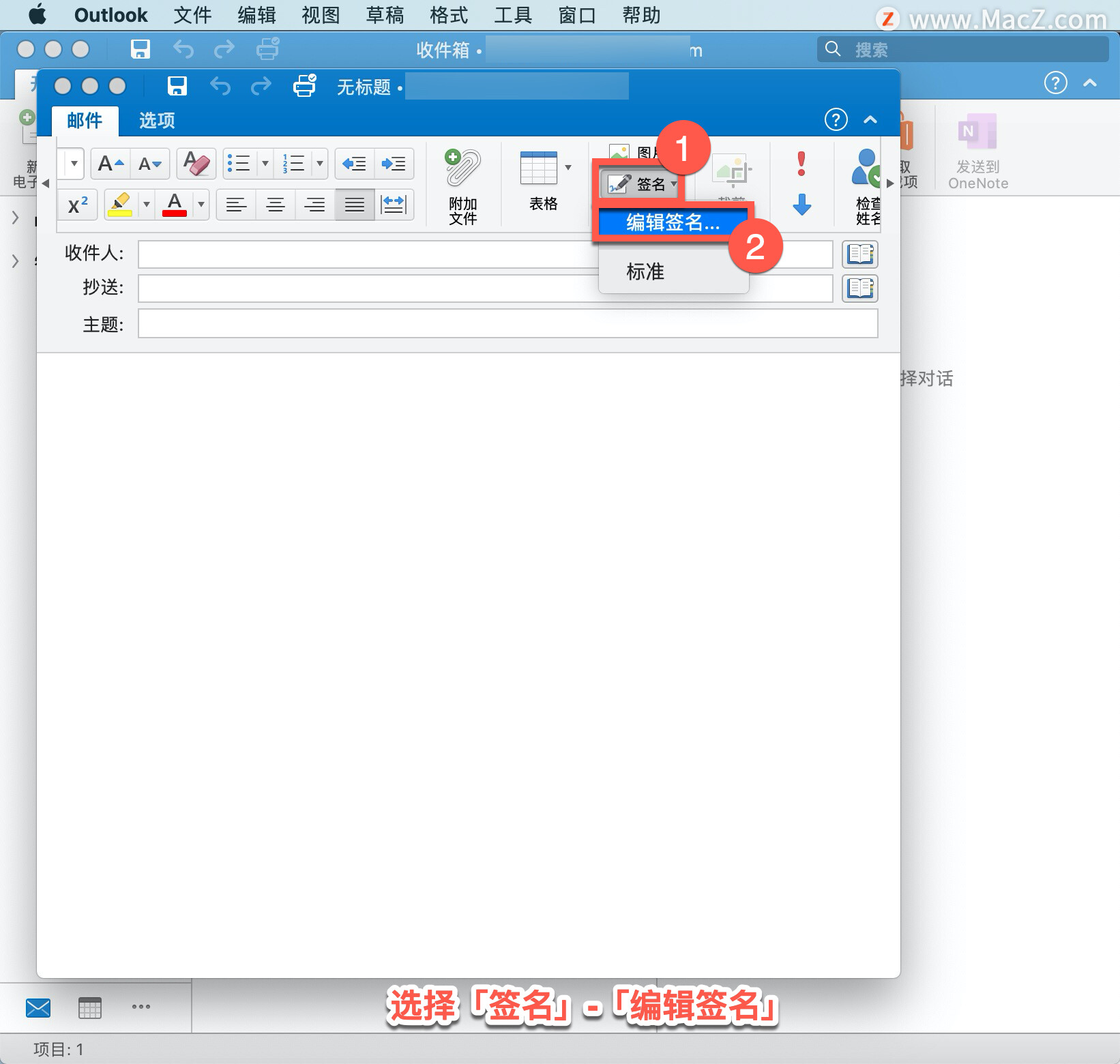
Task: Click the main window search field
Action: [x=962, y=49]
